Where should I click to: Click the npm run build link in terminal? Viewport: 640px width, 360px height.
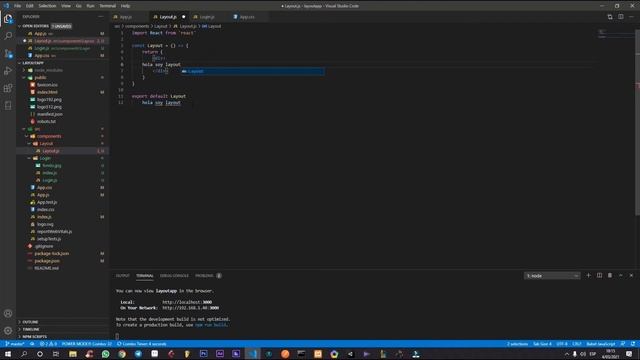coord(211,325)
